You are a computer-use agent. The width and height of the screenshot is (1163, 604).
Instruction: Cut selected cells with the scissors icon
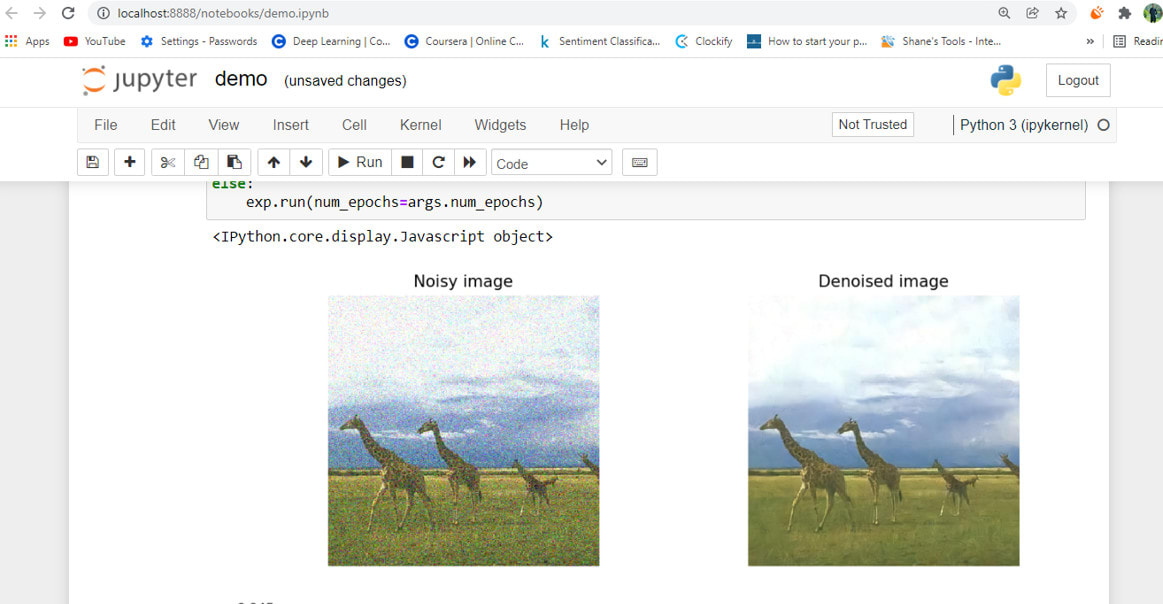(168, 163)
